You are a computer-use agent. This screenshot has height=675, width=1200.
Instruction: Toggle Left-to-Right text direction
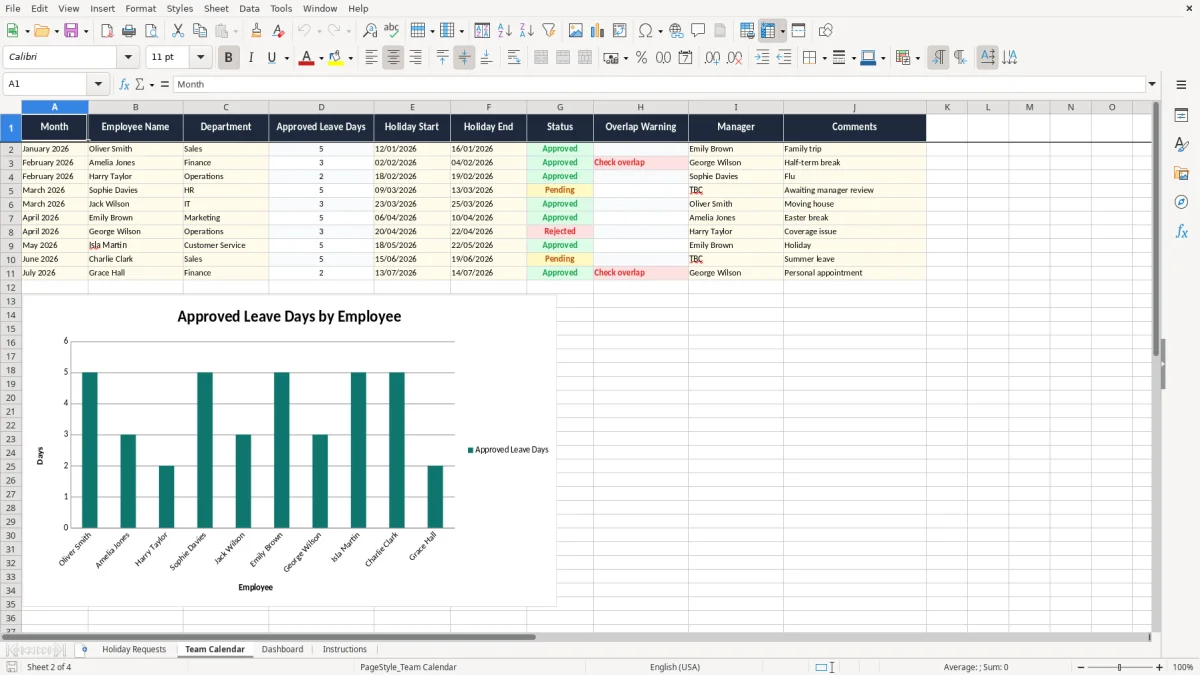point(938,58)
